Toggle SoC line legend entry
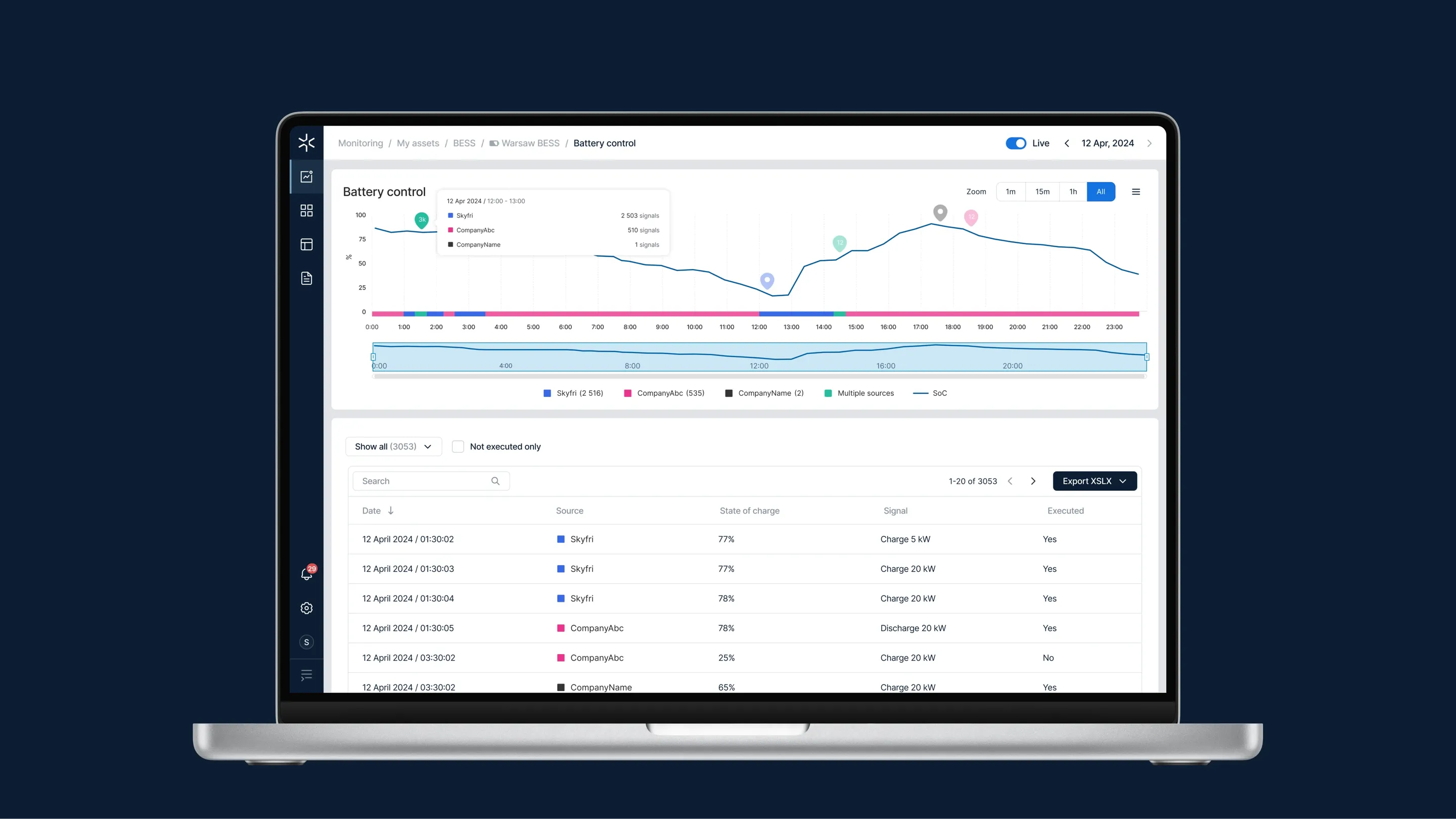Viewport: 1456px width, 819px height. coord(930,393)
